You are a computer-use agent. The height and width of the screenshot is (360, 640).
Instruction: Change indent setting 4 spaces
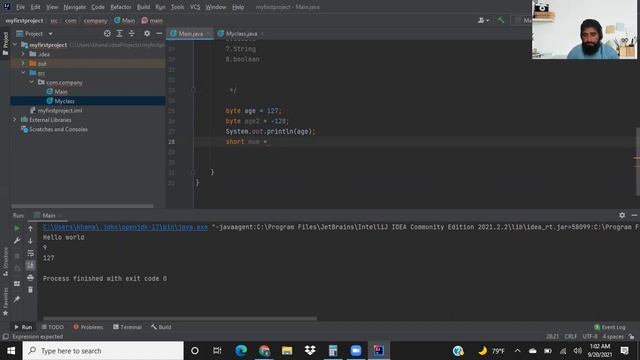pyautogui.click(x=613, y=337)
